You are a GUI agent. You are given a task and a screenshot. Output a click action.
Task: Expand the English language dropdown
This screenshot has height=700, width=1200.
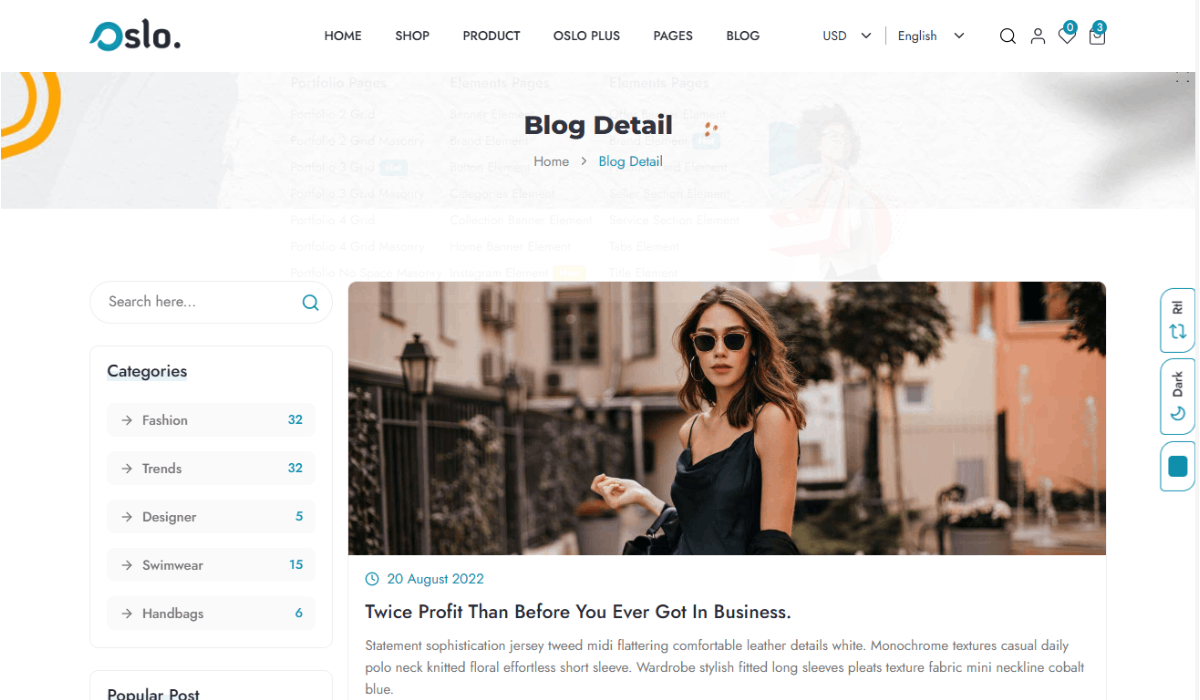(x=931, y=36)
